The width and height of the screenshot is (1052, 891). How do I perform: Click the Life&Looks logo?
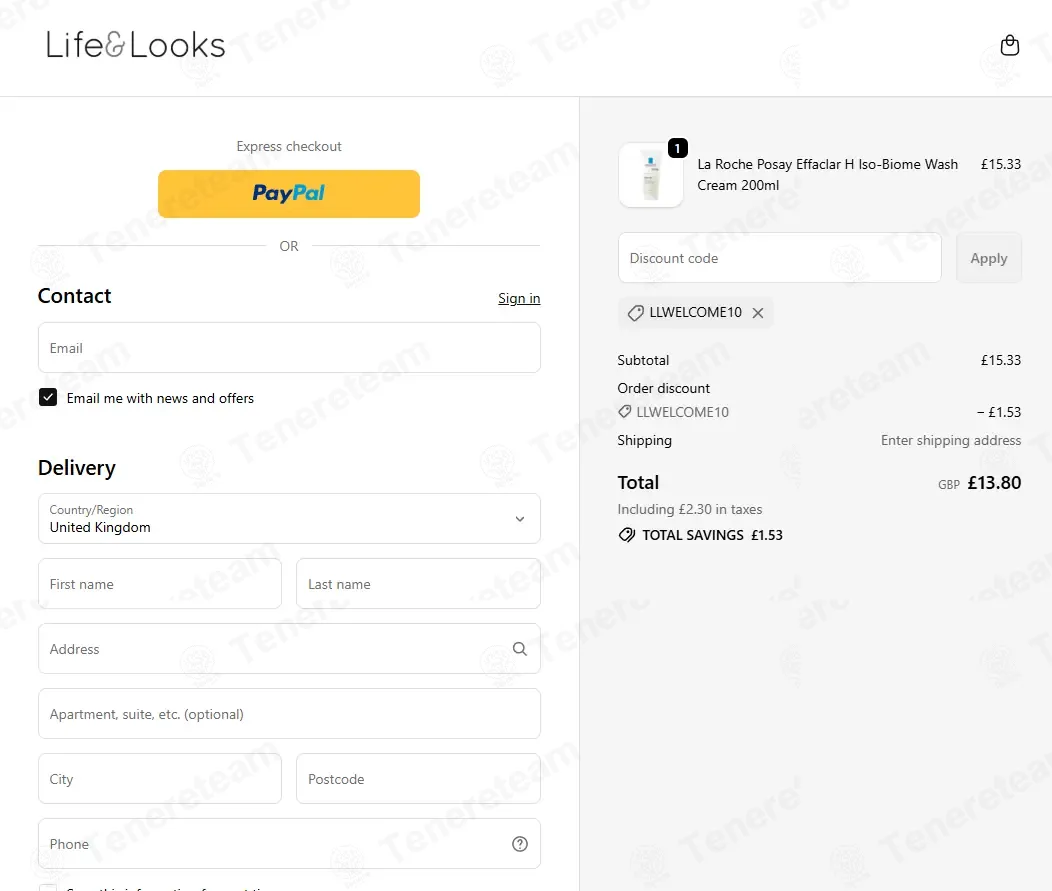click(x=135, y=45)
